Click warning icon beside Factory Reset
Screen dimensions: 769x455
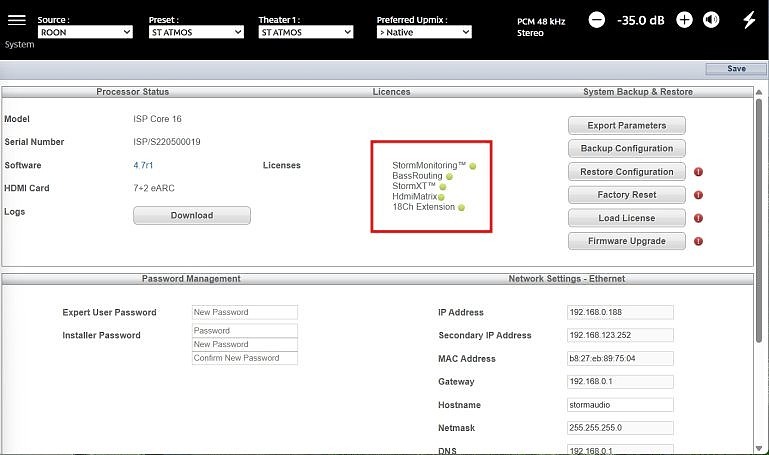698,195
